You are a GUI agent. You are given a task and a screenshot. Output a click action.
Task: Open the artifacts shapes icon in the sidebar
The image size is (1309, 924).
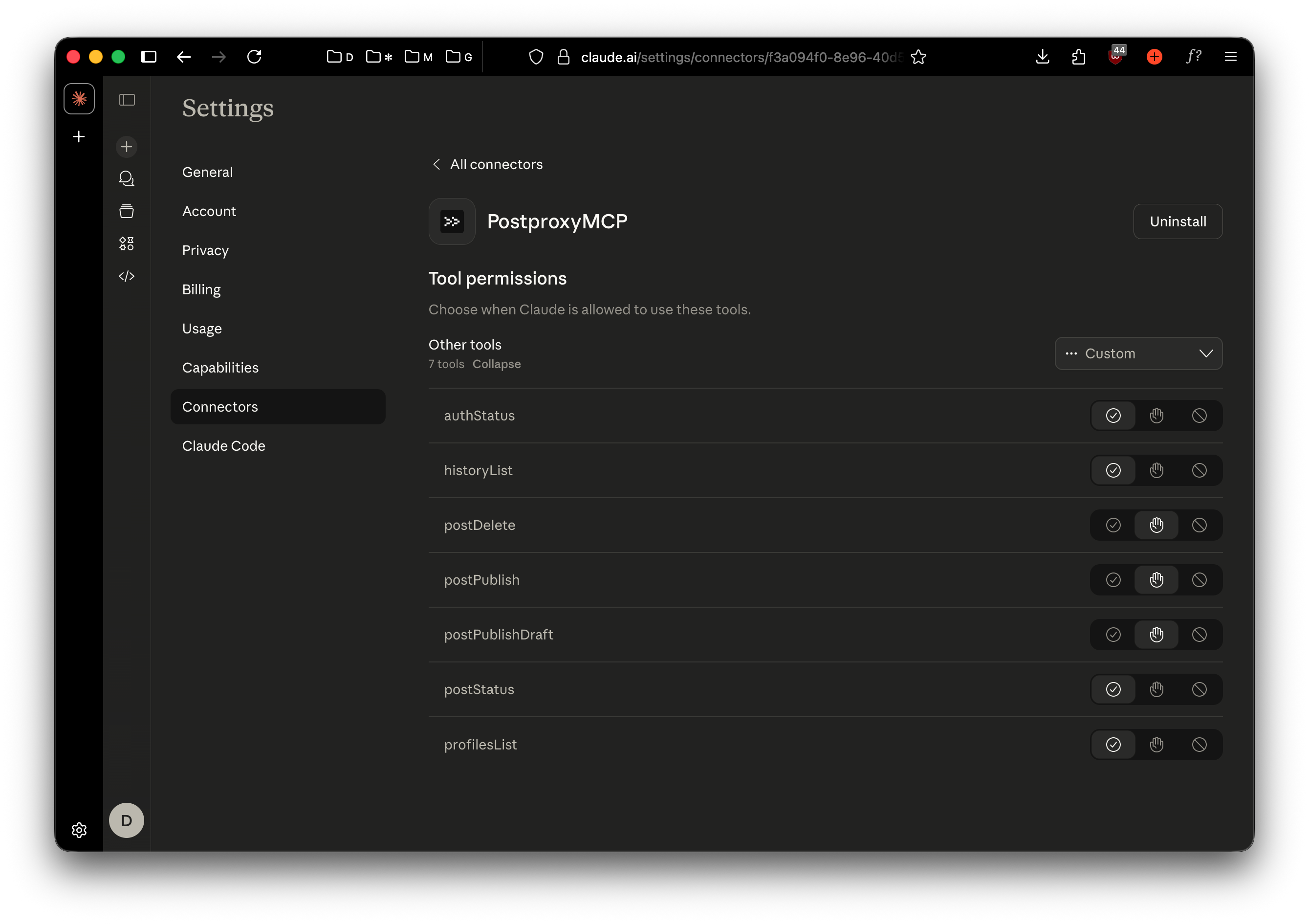pos(126,243)
